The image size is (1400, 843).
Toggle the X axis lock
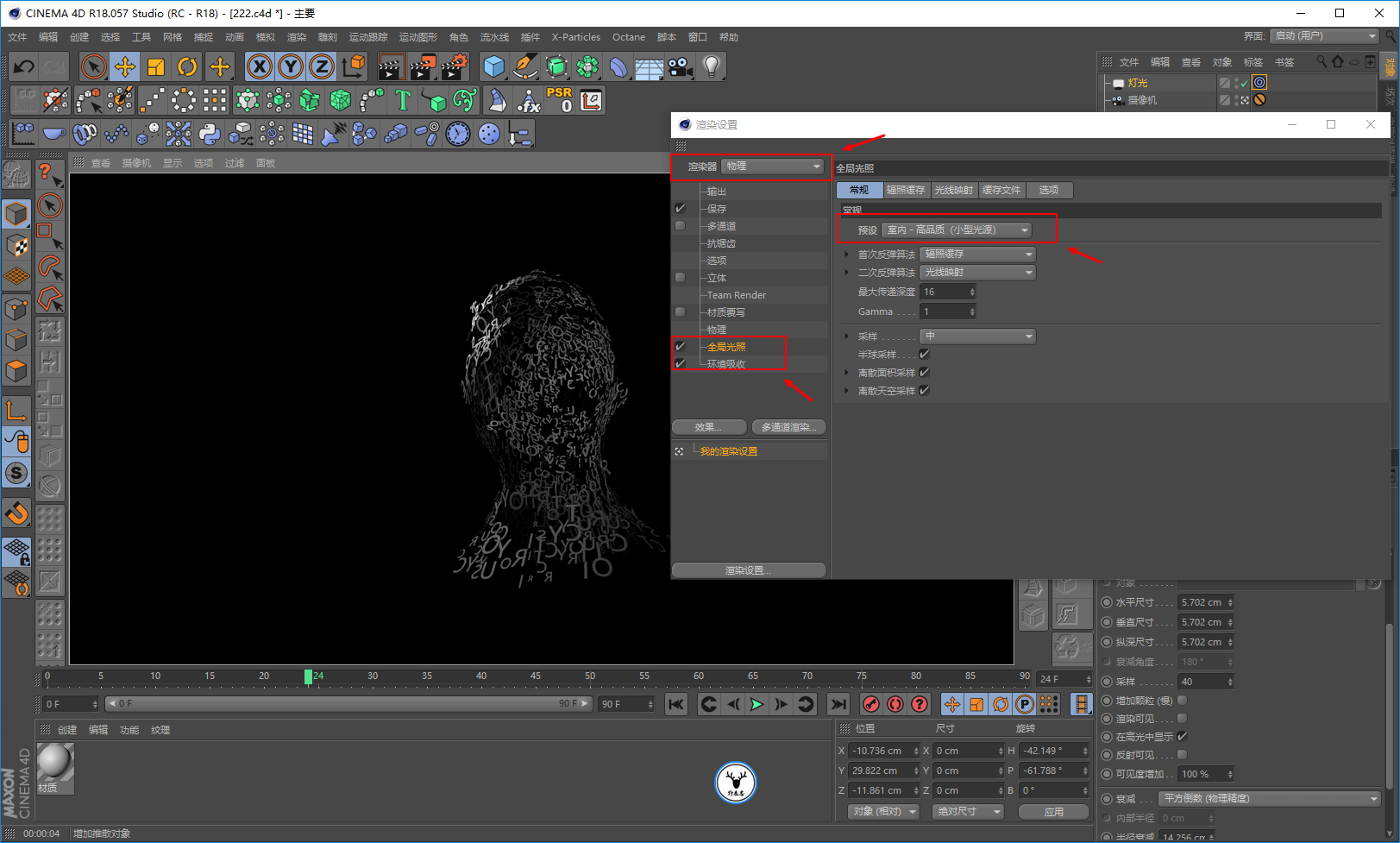pyautogui.click(x=260, y=66)
